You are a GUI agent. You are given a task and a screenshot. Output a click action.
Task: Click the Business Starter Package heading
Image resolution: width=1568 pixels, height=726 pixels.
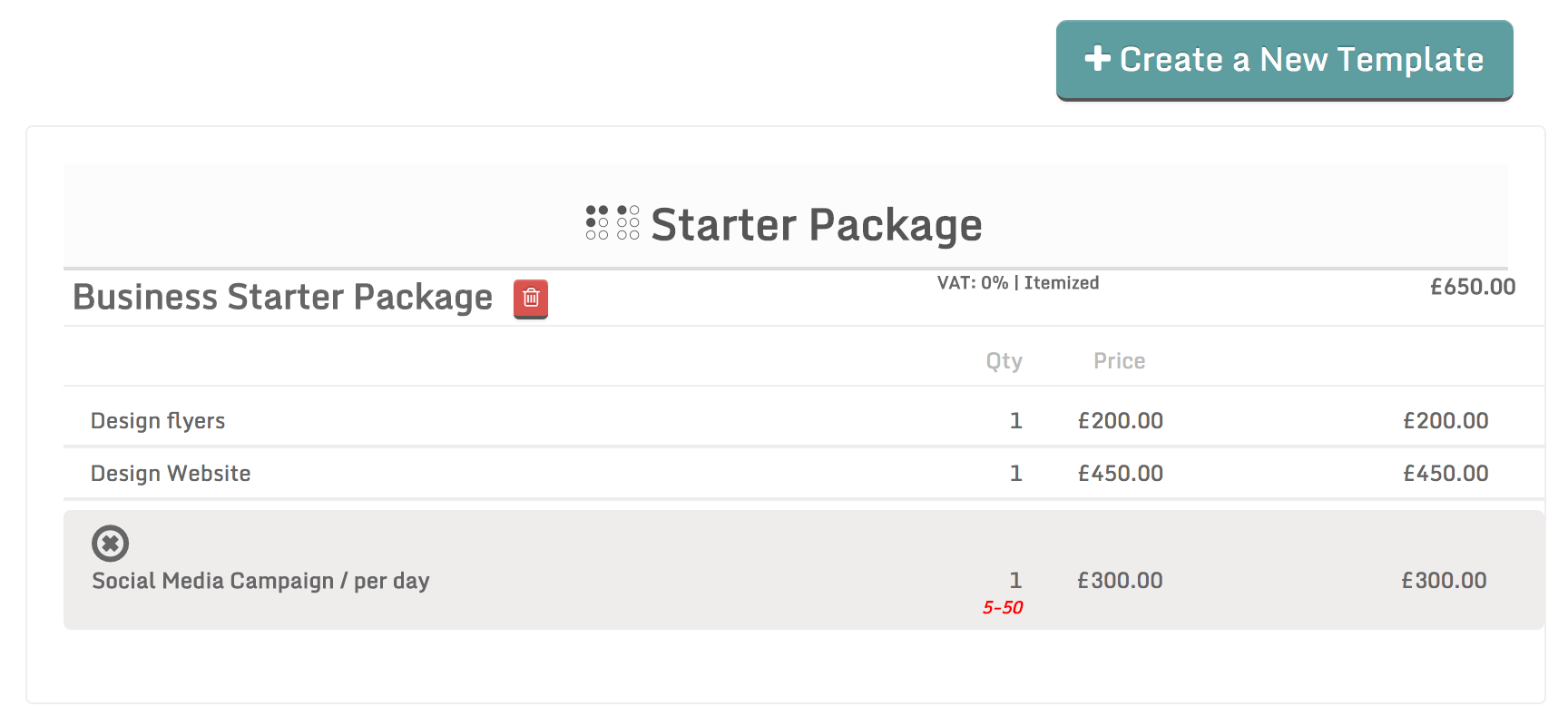[x=282, y=298]
